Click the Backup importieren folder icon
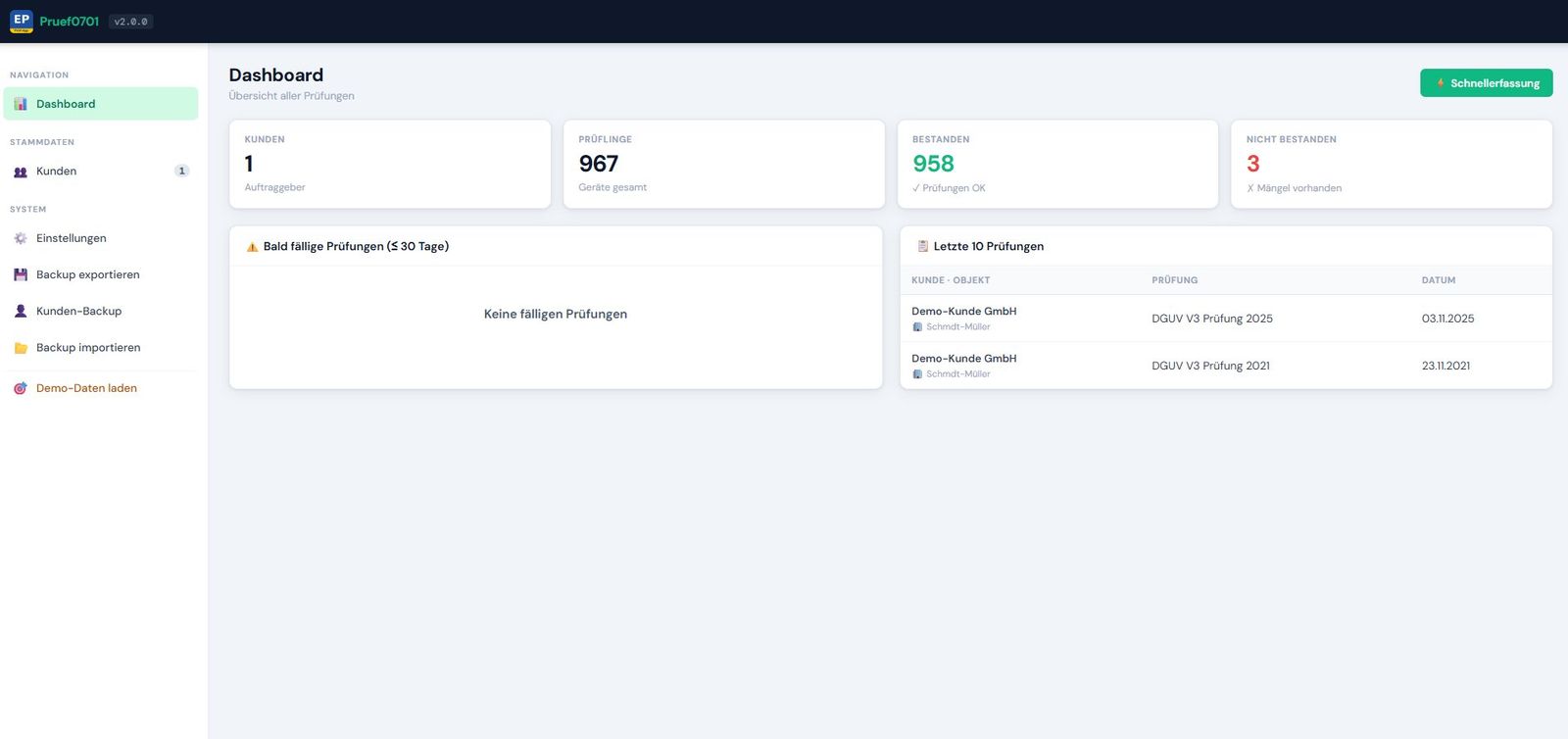This screenshot has width=1568, height=739. tap(21, 348)
